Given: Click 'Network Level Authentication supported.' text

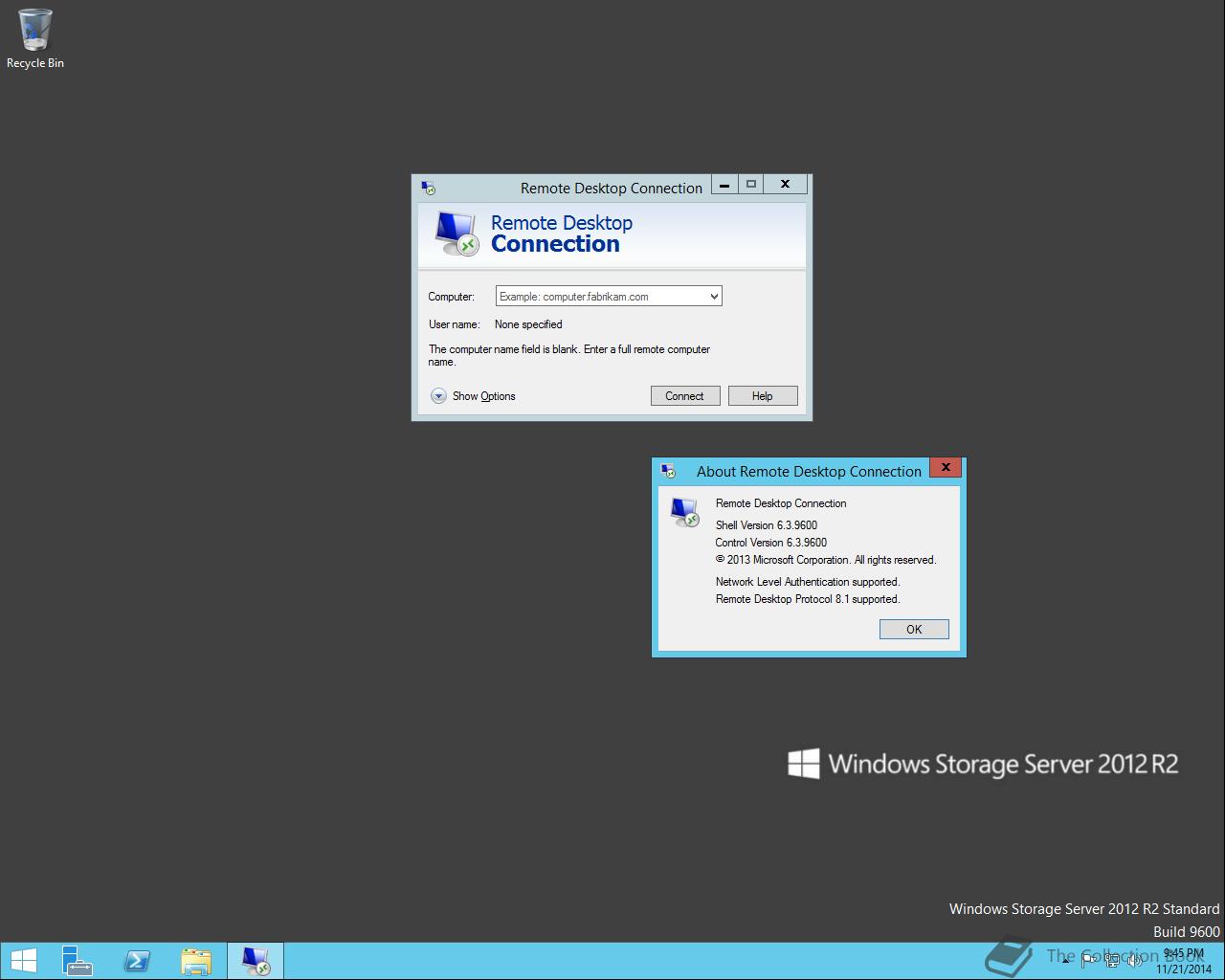Looking at the screenshot, I should pyautogui.click(x=808, y=582).
